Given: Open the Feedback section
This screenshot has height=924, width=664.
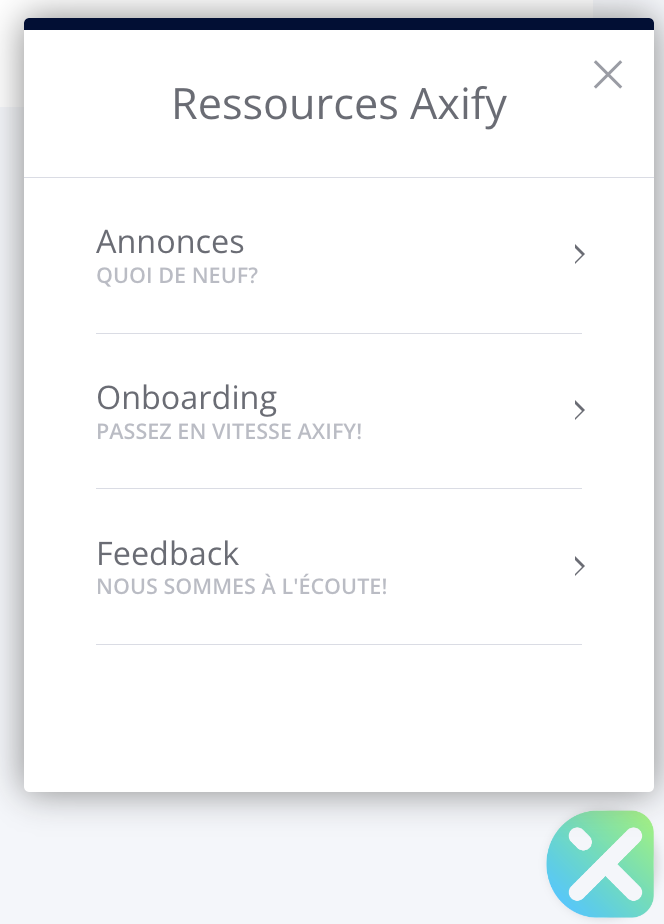Looking at the screenshot, I should coord(339,567).
